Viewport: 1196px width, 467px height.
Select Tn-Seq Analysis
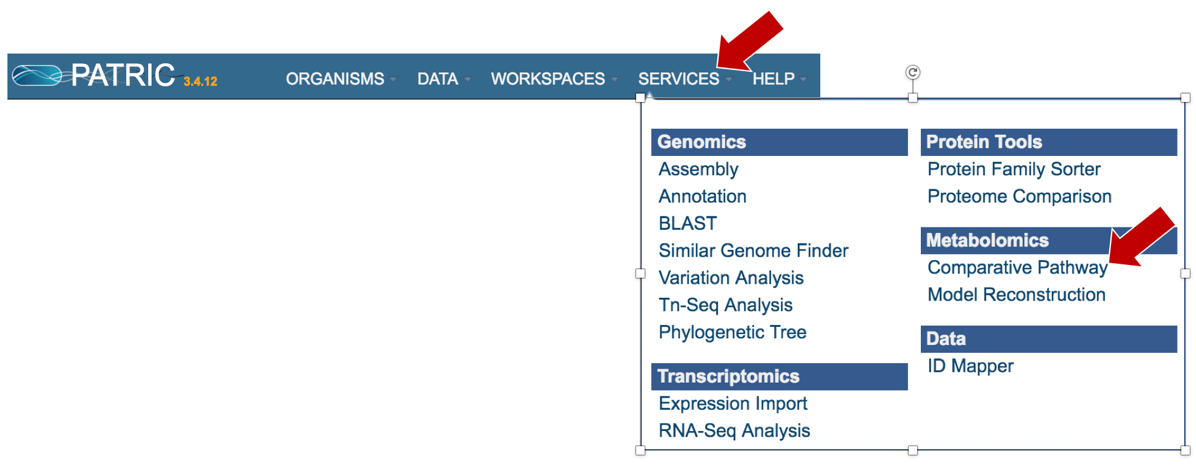click(725, 305)
